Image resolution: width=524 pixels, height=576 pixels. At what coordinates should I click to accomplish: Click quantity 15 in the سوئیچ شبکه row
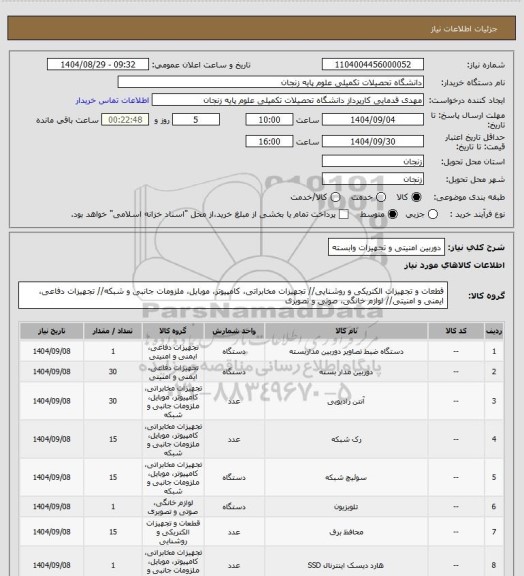(113, 477)
